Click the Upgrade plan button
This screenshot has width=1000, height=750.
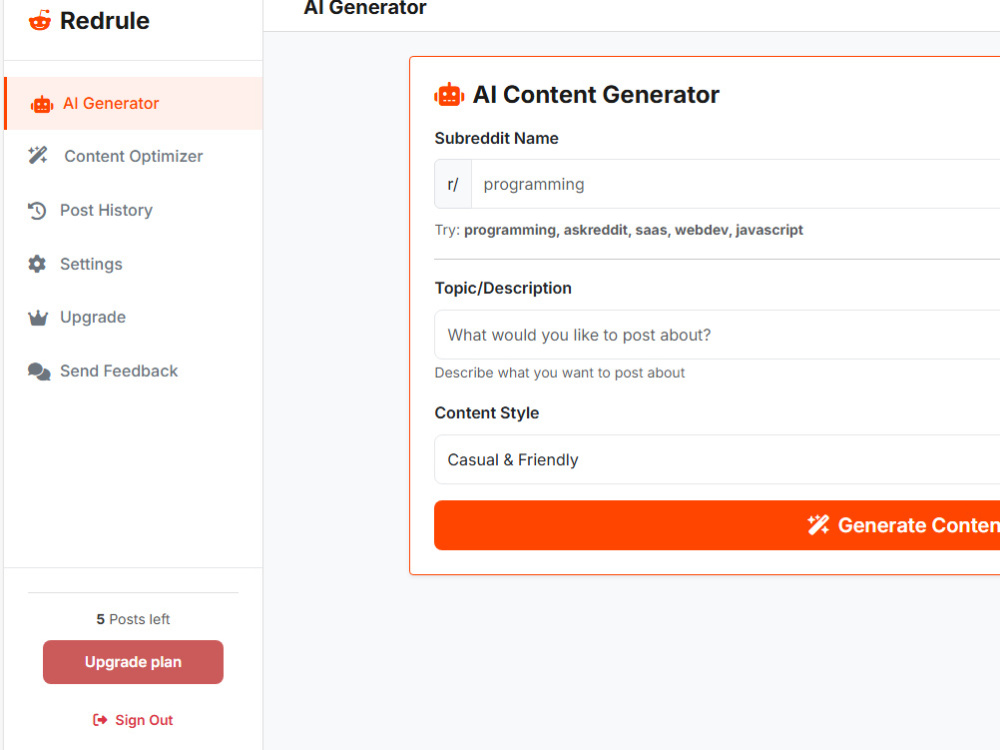pyautogui.click(x=133, y=662)
